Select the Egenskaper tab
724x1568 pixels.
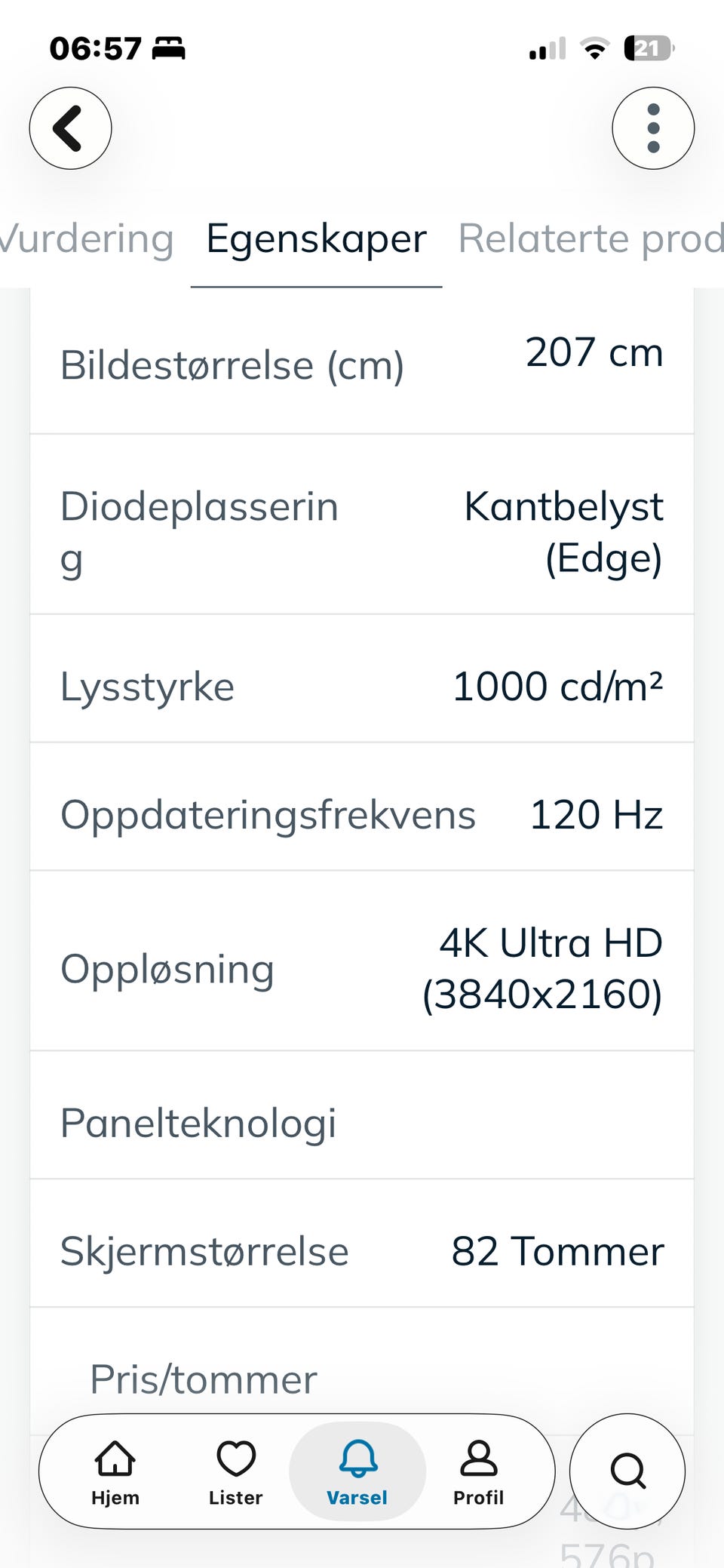(x=316, y=239)
